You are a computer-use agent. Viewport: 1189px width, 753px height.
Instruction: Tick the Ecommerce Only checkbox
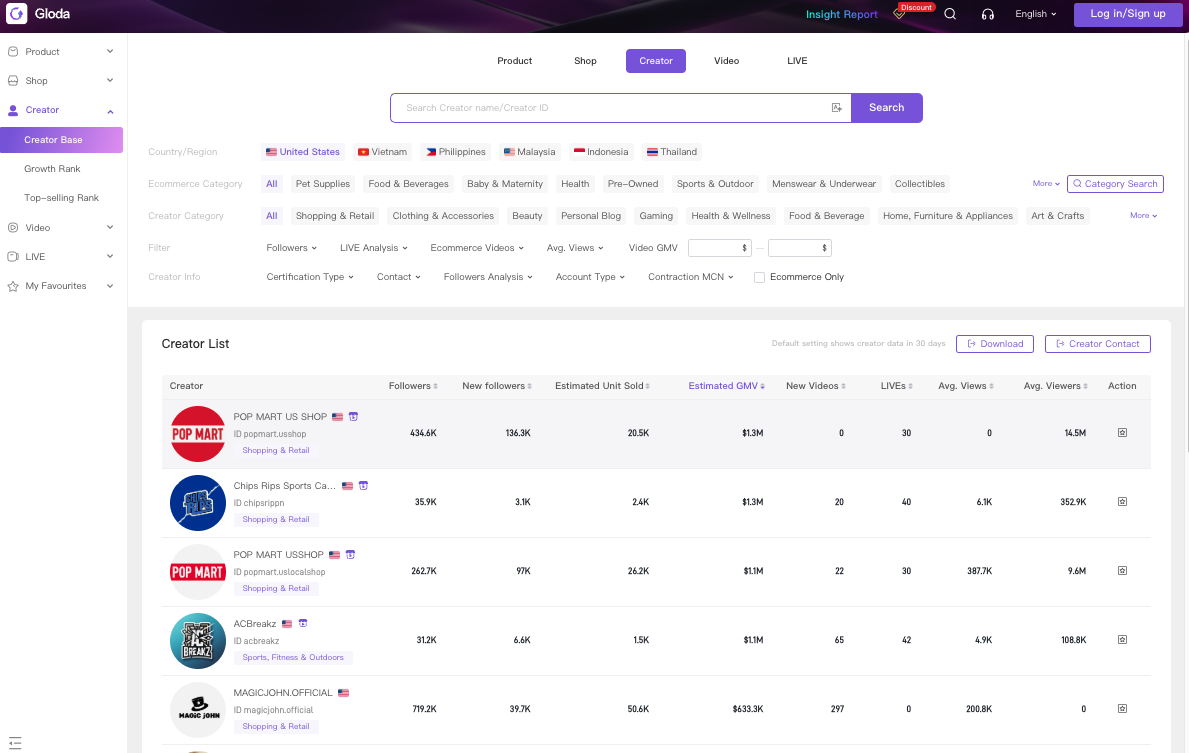pyautogui.click(x=759, y=278)
